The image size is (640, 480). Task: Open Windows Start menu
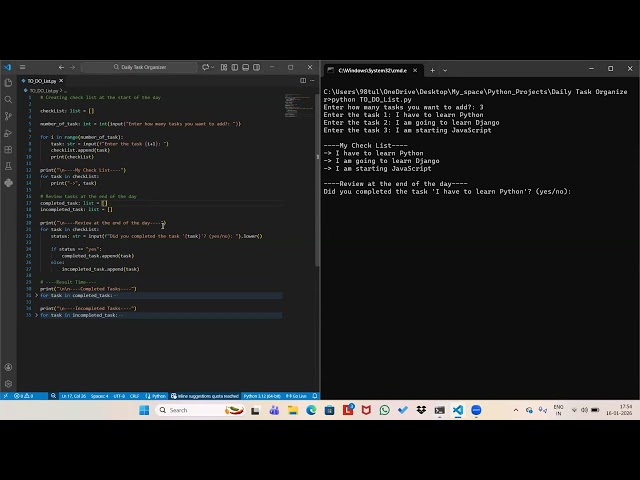[144, 410]
